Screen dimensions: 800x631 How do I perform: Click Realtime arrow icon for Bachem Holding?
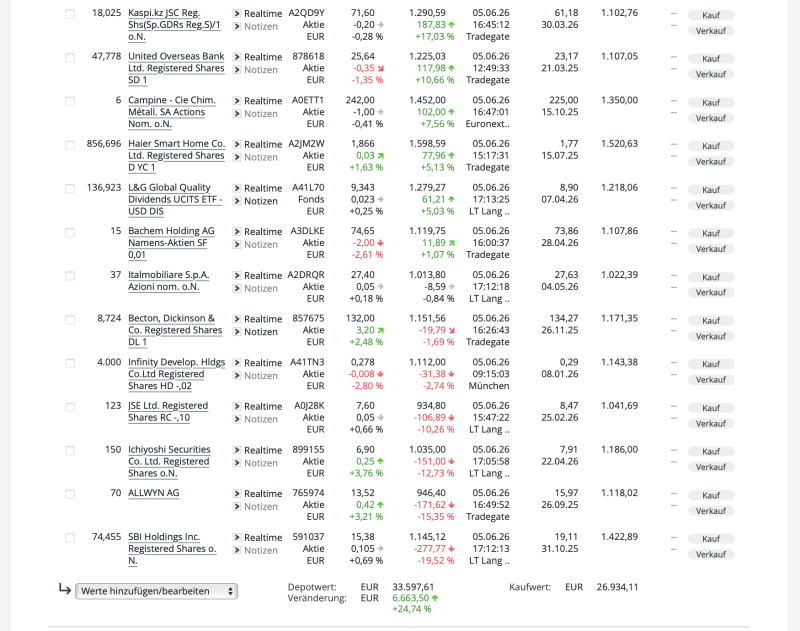point(237,232)
